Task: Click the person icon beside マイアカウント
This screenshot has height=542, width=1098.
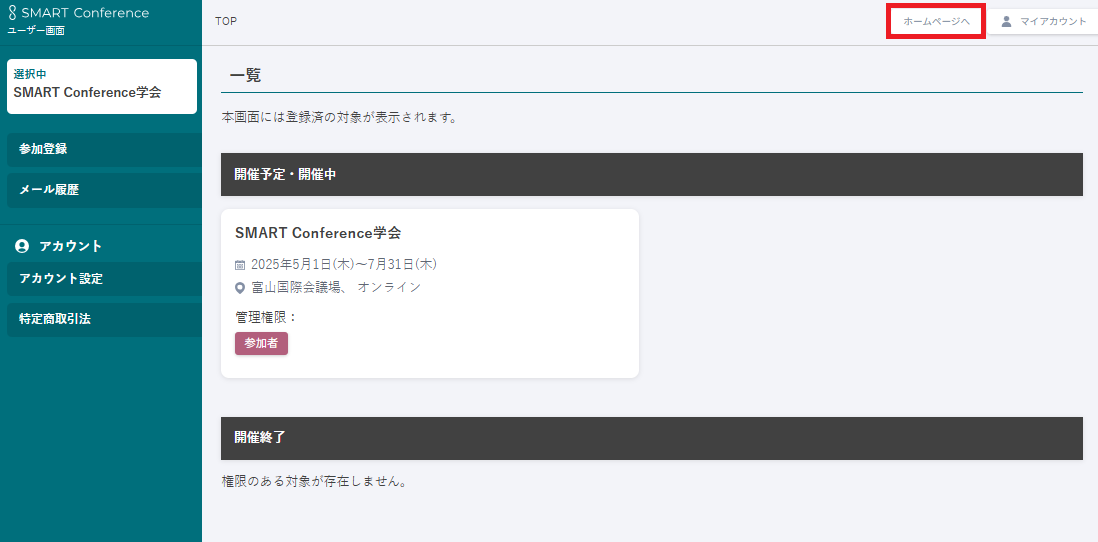Action: (x=1006, y=21)
